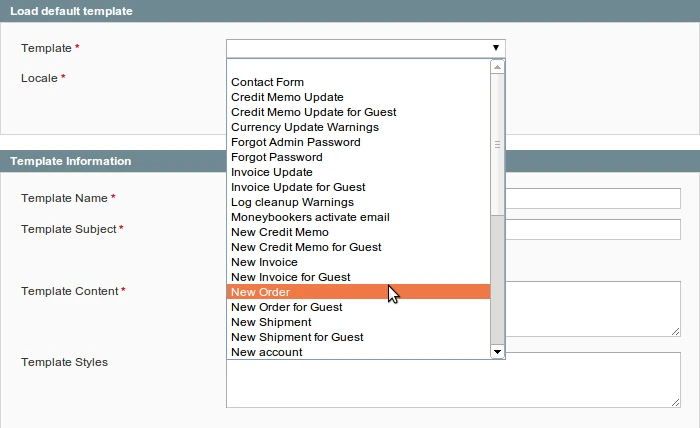Choose New Order for Guest
The image size is (700, 428).
click(358, 307)
